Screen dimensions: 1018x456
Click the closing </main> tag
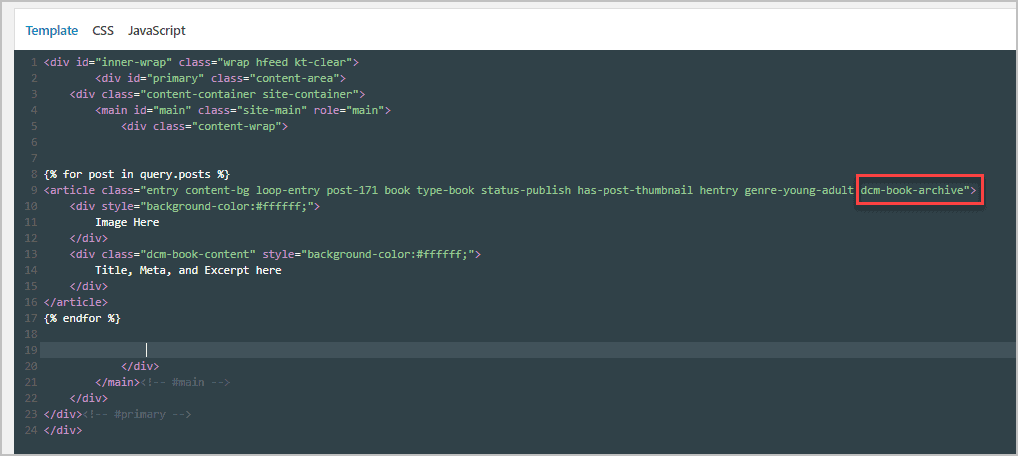118,382
